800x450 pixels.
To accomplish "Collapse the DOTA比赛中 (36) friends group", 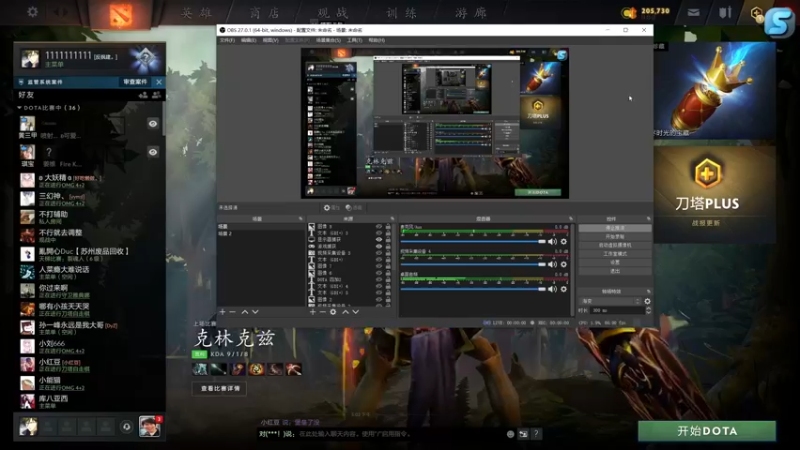I will point(19,108).
